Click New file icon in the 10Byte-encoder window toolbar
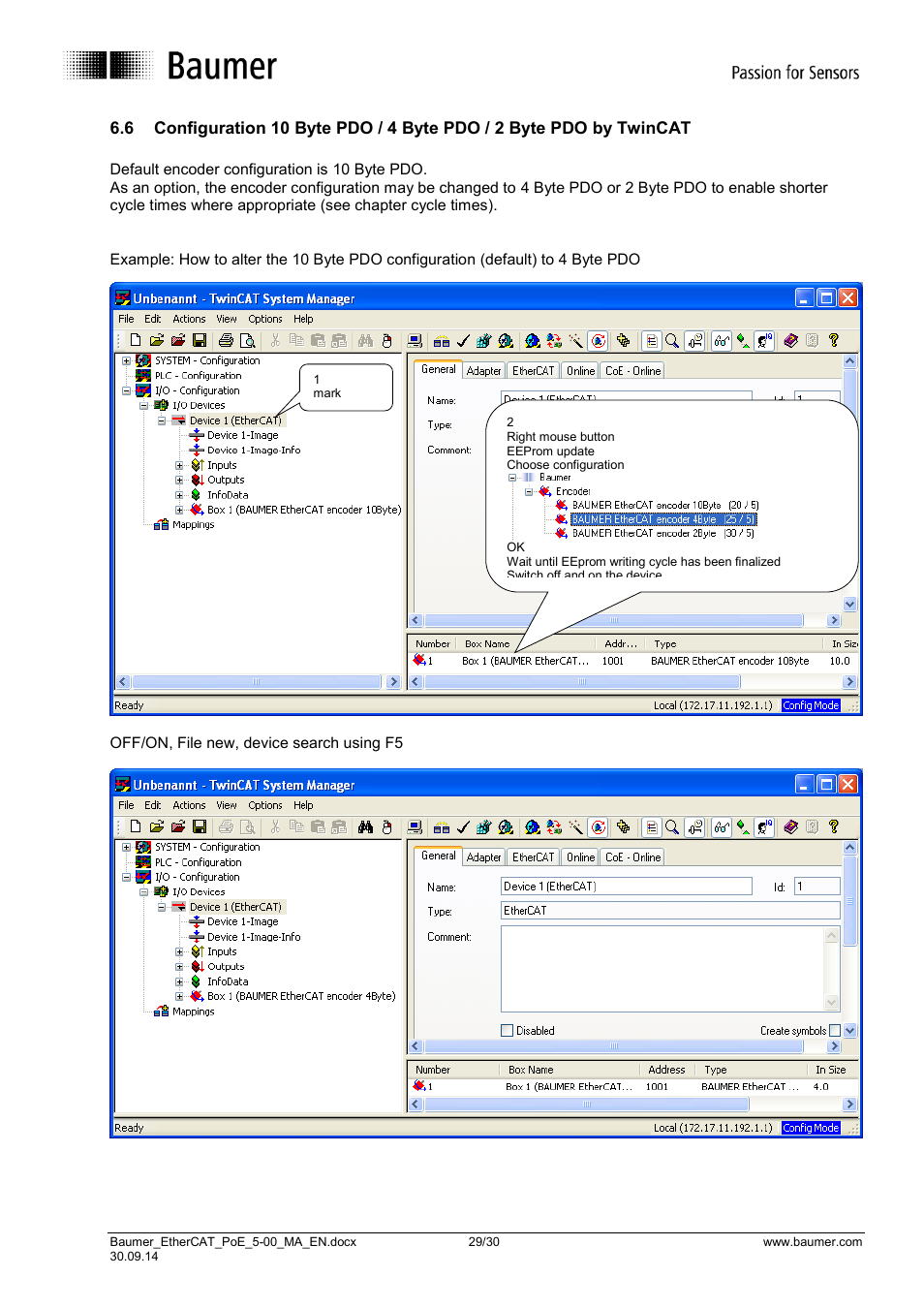 pos(136,340)
